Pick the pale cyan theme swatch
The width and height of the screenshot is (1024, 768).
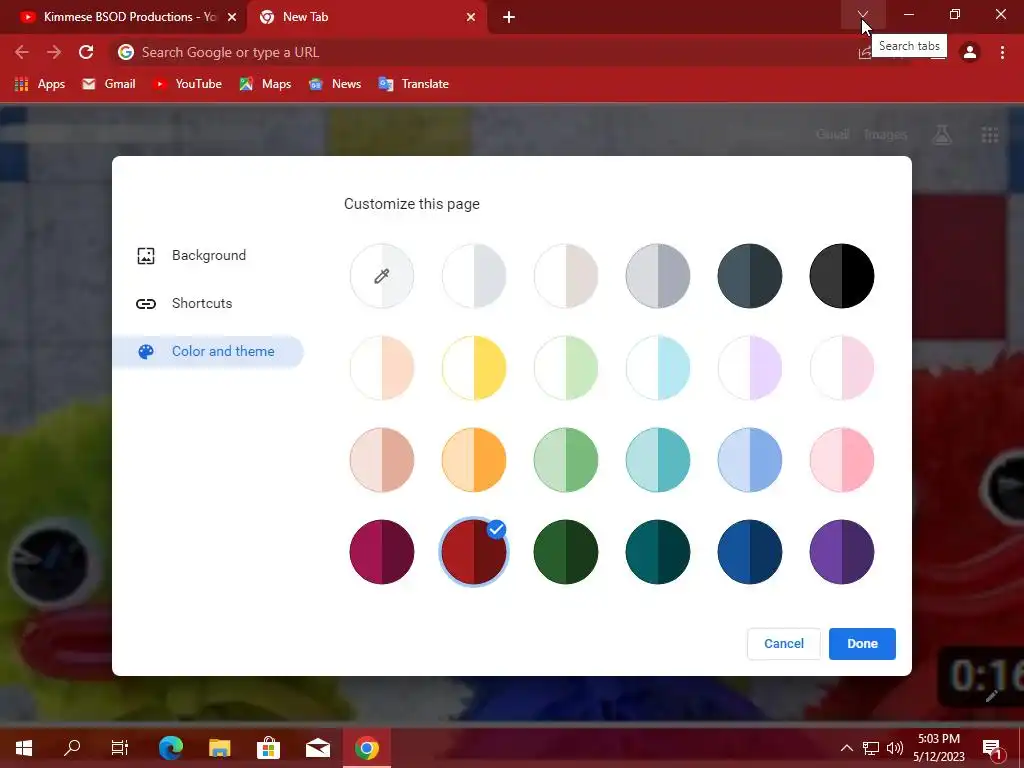[x=658, y=368]
